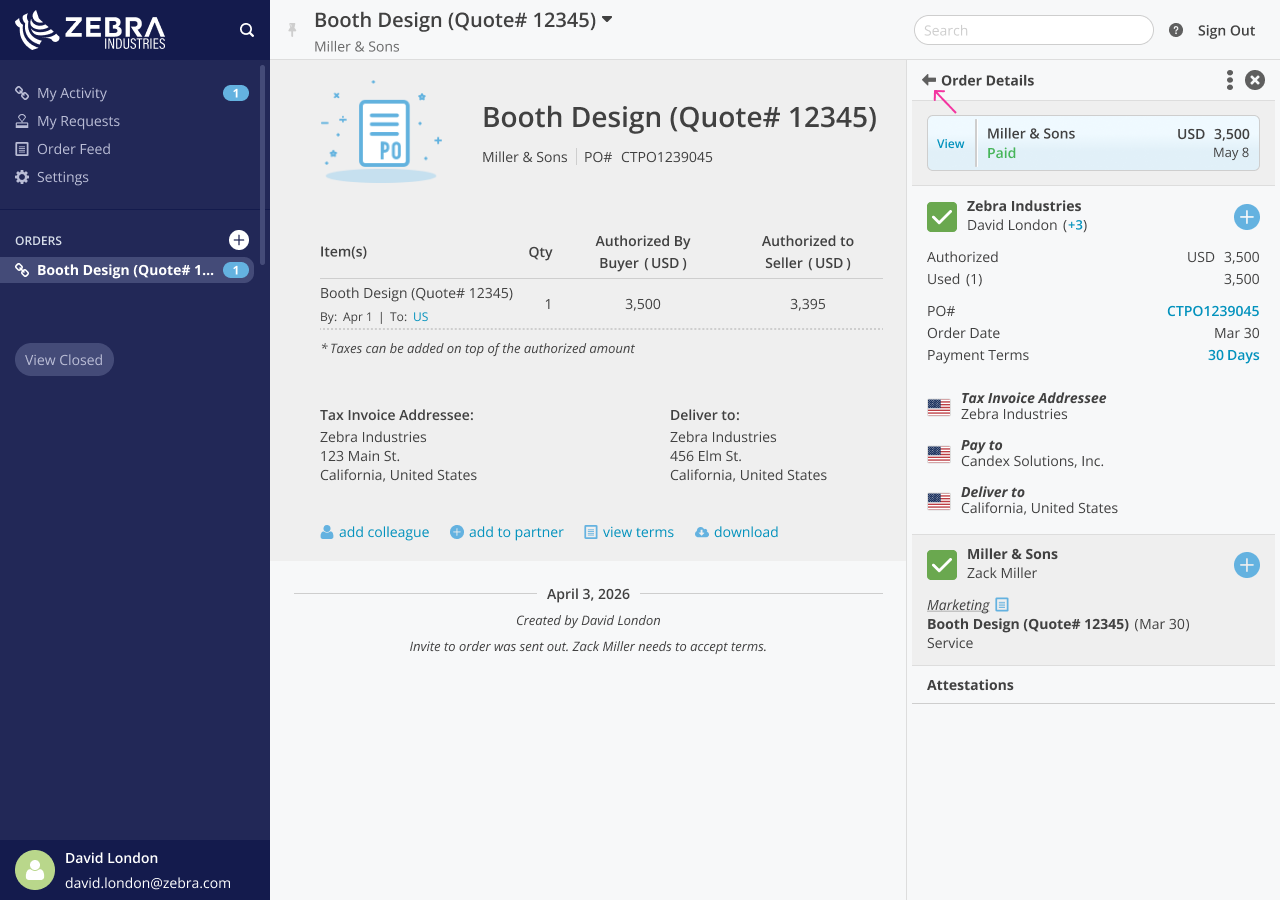Open My Activity in the sidebar
This screenshot has height=900, width=1280.
pos(72,93)
